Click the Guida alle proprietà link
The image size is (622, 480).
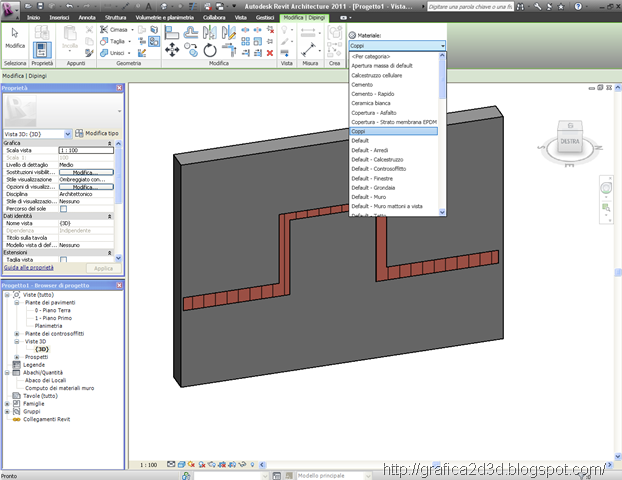29,268
